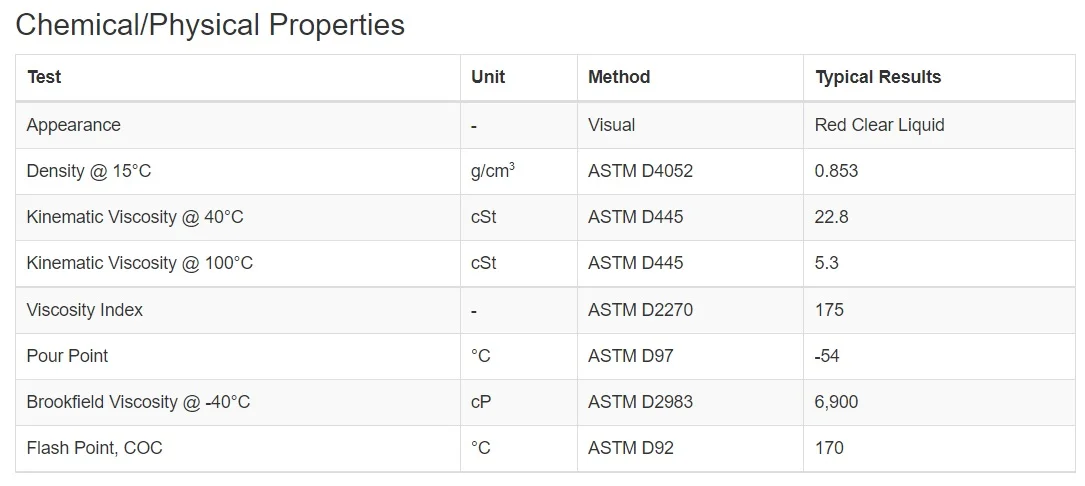Viewport: 1085px width, 486px height.
Task: Click the Test column header
Action: pyautogui.click(x=44, y=77)
